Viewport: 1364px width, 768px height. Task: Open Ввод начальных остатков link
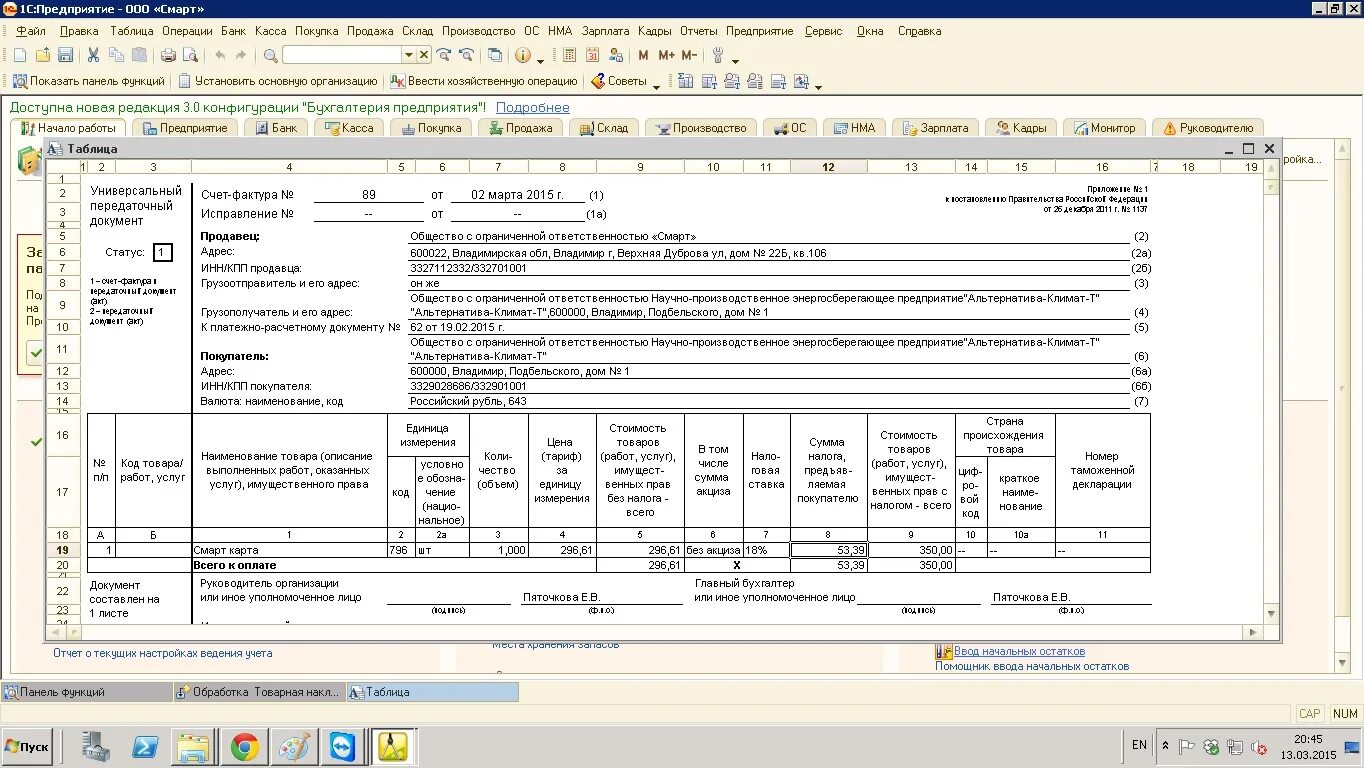tap(1019, 651)
